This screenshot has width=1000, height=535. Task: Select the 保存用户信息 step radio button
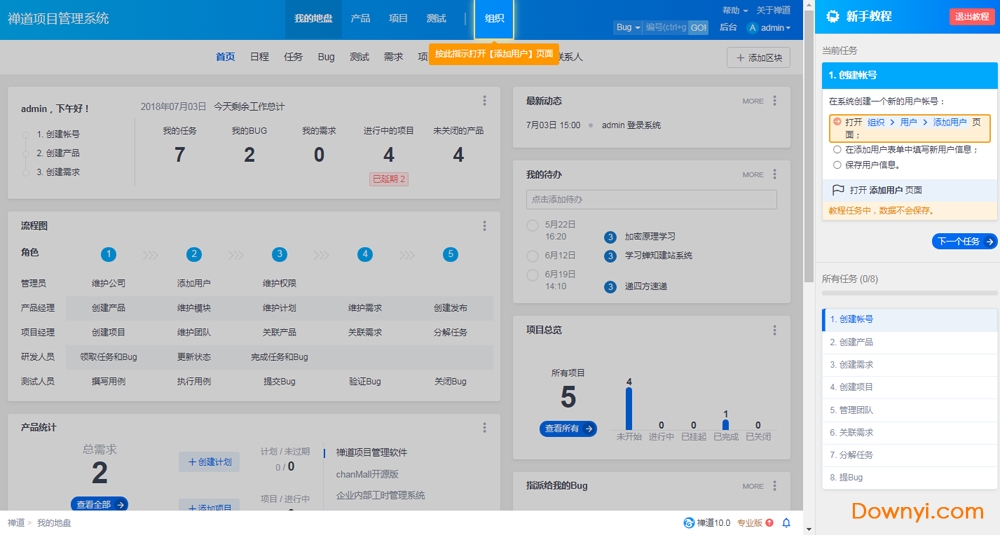coord(837,165)
